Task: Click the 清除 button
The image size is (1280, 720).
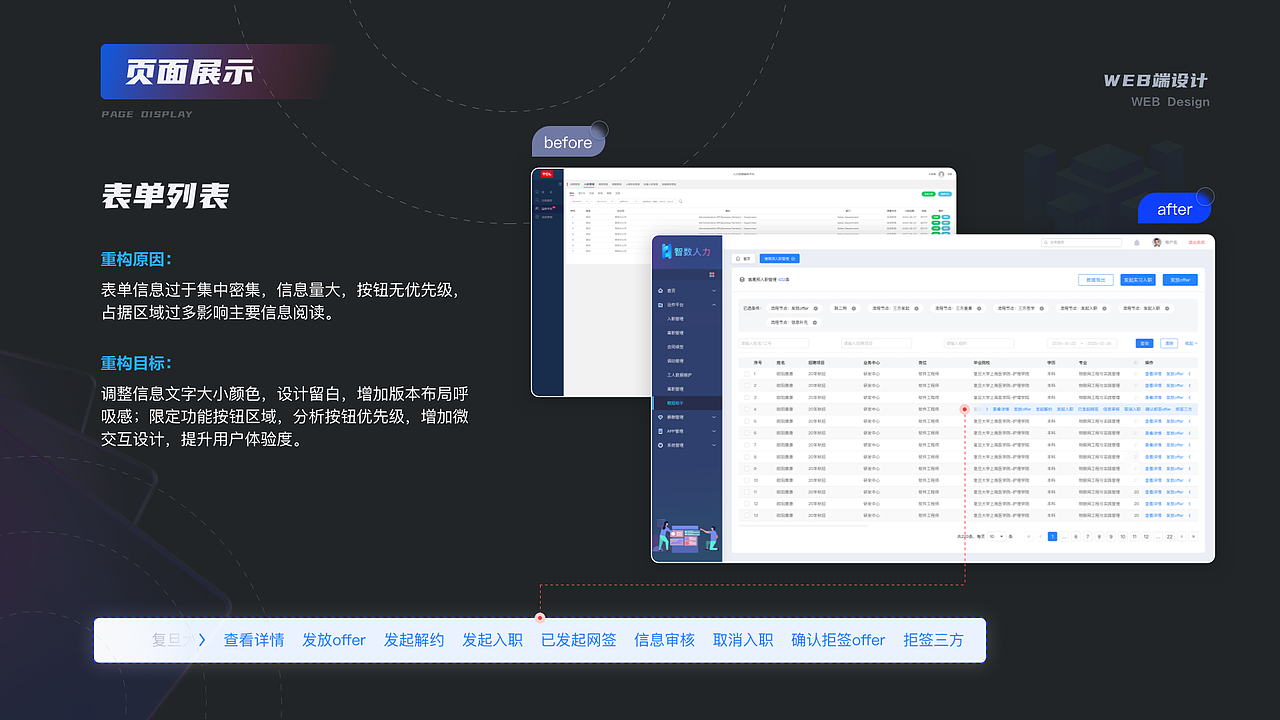Action: [x=1169, y=343]
